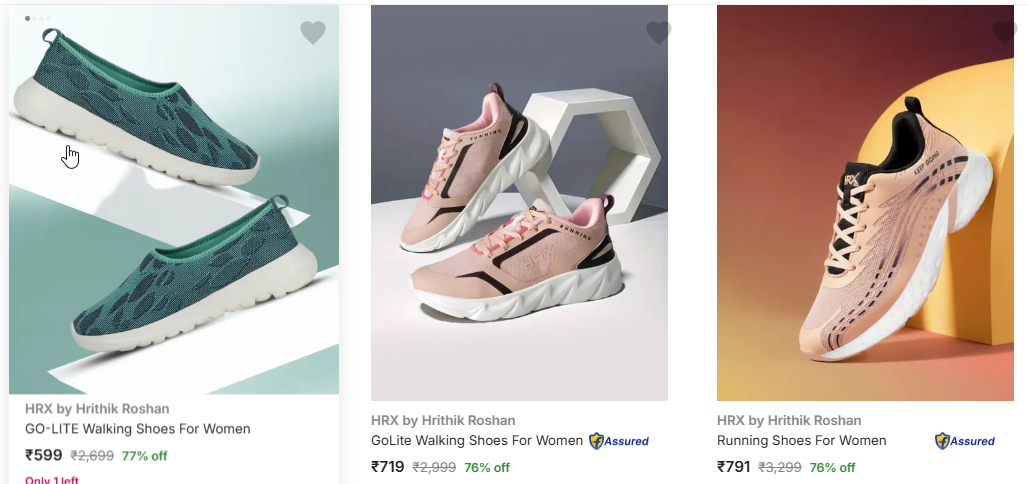Click Assured badge beside GoLite Walking Shoes

[x=619, y=441]
